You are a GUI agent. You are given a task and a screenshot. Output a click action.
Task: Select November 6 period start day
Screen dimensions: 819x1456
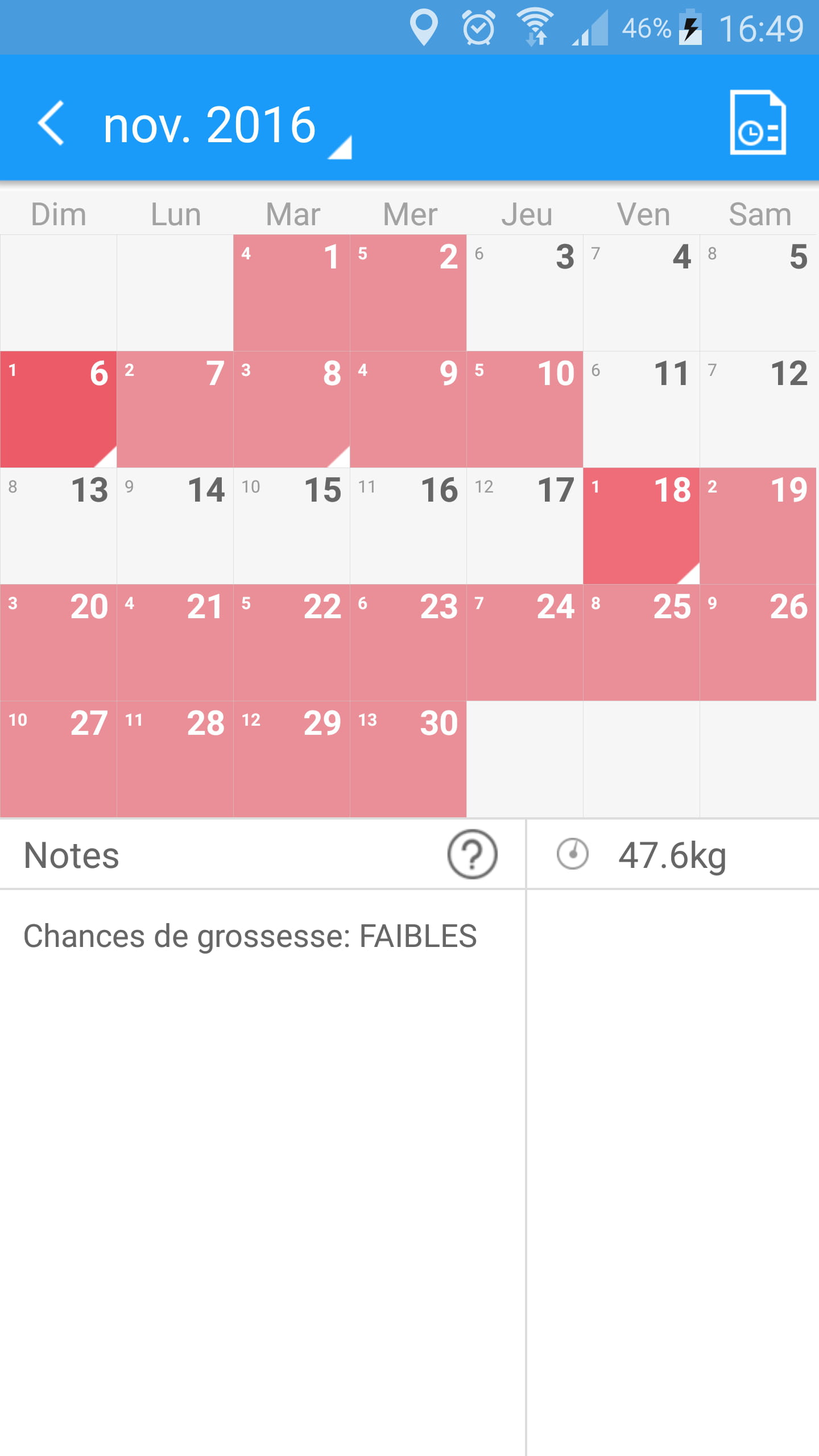[59, 409]
